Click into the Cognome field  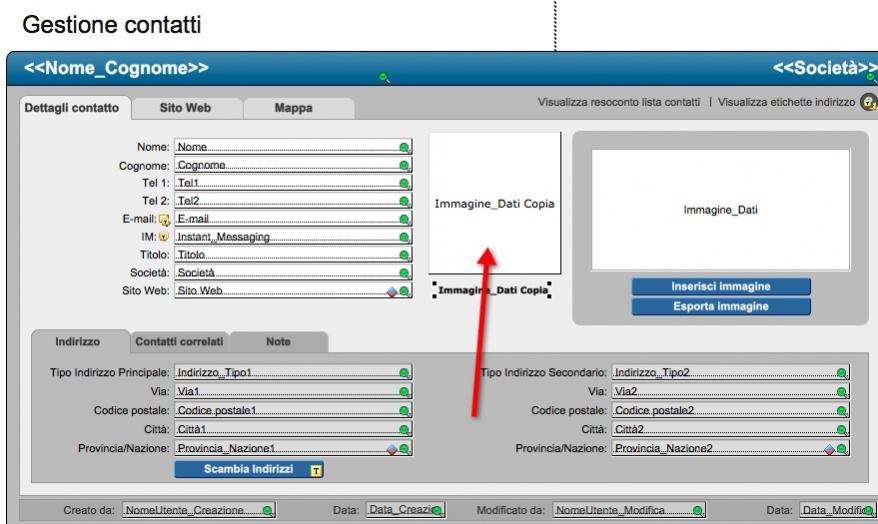285,165
